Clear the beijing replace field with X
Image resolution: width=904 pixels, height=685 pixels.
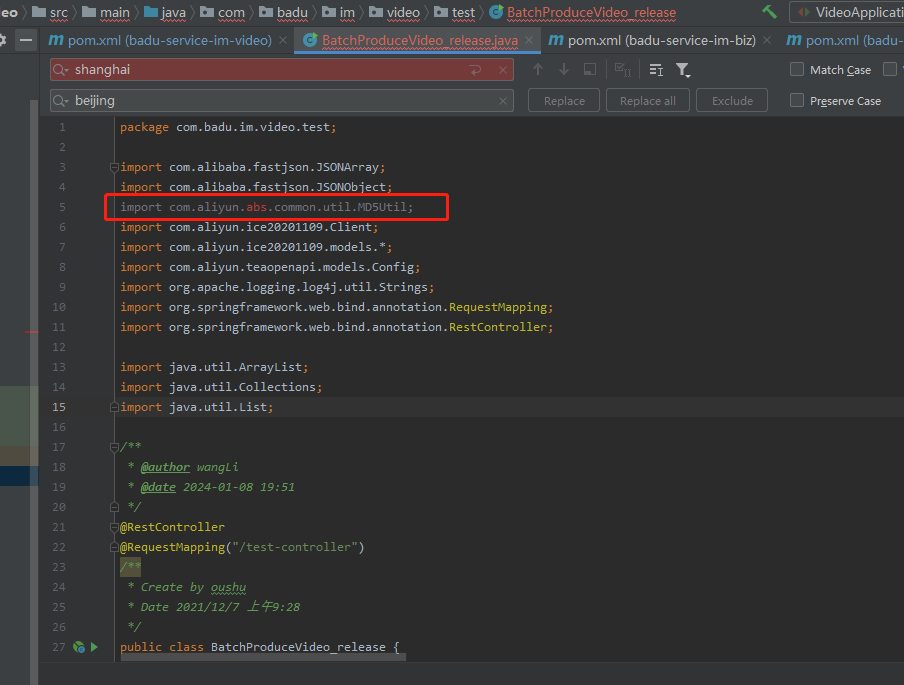[503, 101]
